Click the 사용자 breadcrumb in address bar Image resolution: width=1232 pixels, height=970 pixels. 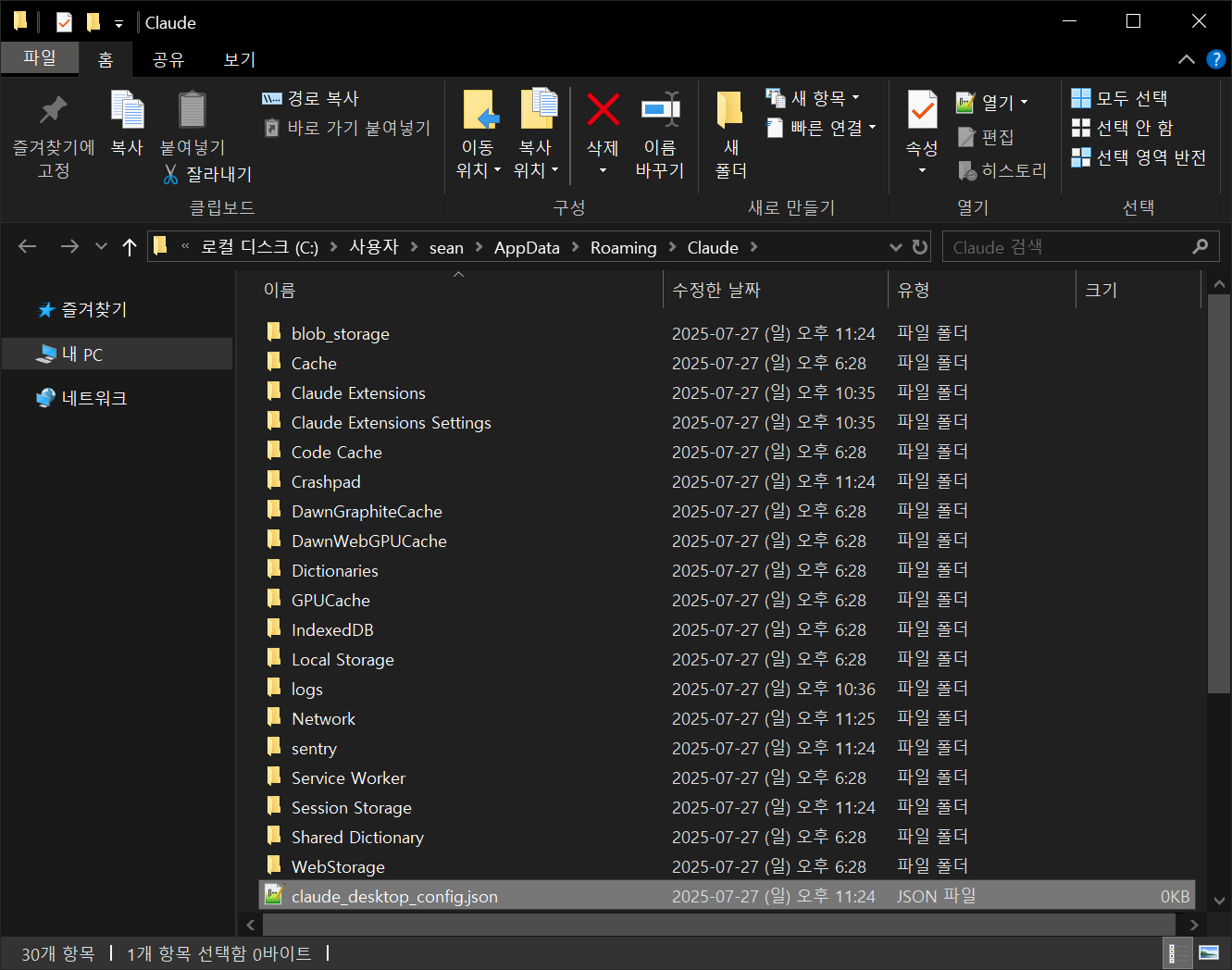[x=374, y=247]
